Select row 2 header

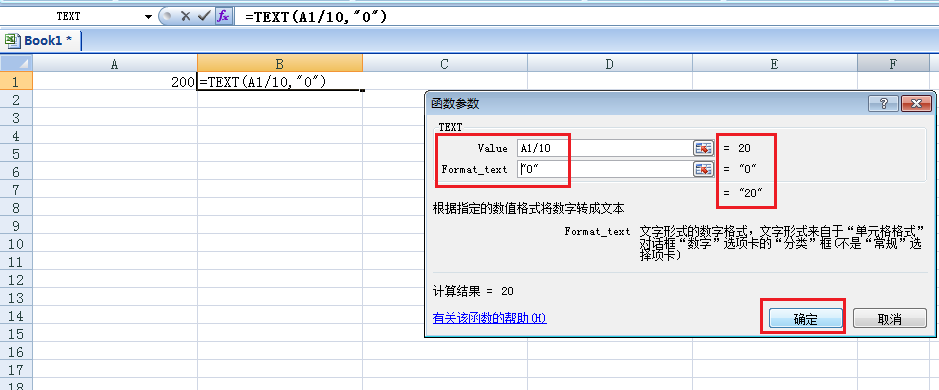pyautogui.click(x=16, y=99)
